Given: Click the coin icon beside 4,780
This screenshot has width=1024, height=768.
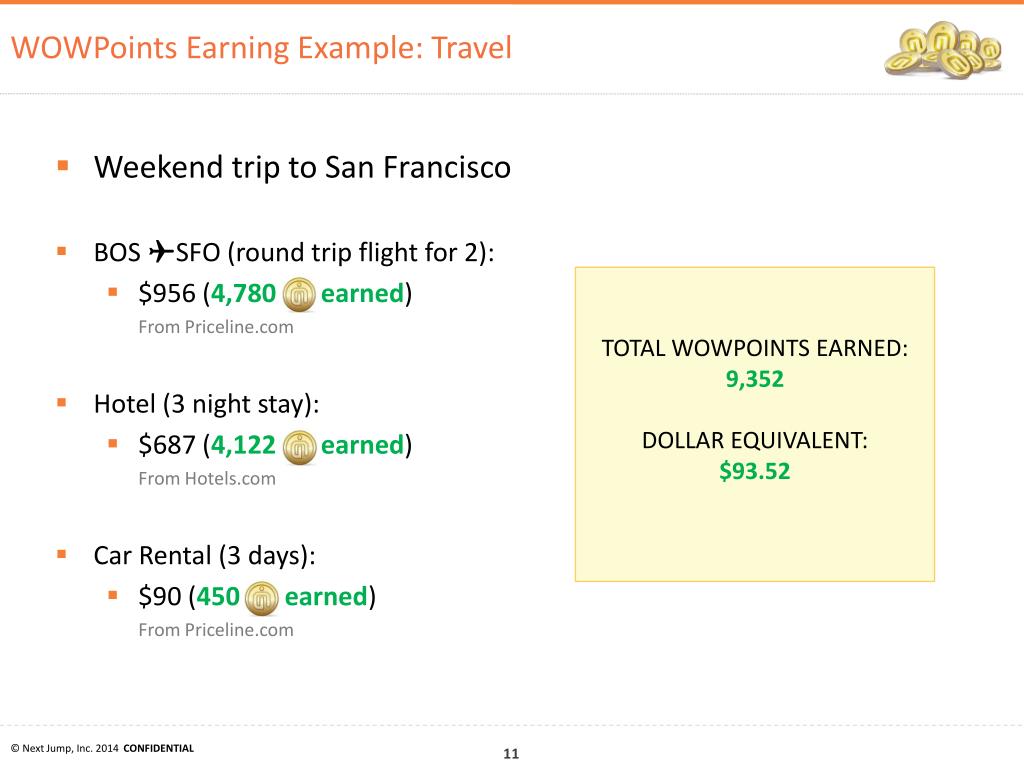Looking at the screenshot, I should click(299, 295).
